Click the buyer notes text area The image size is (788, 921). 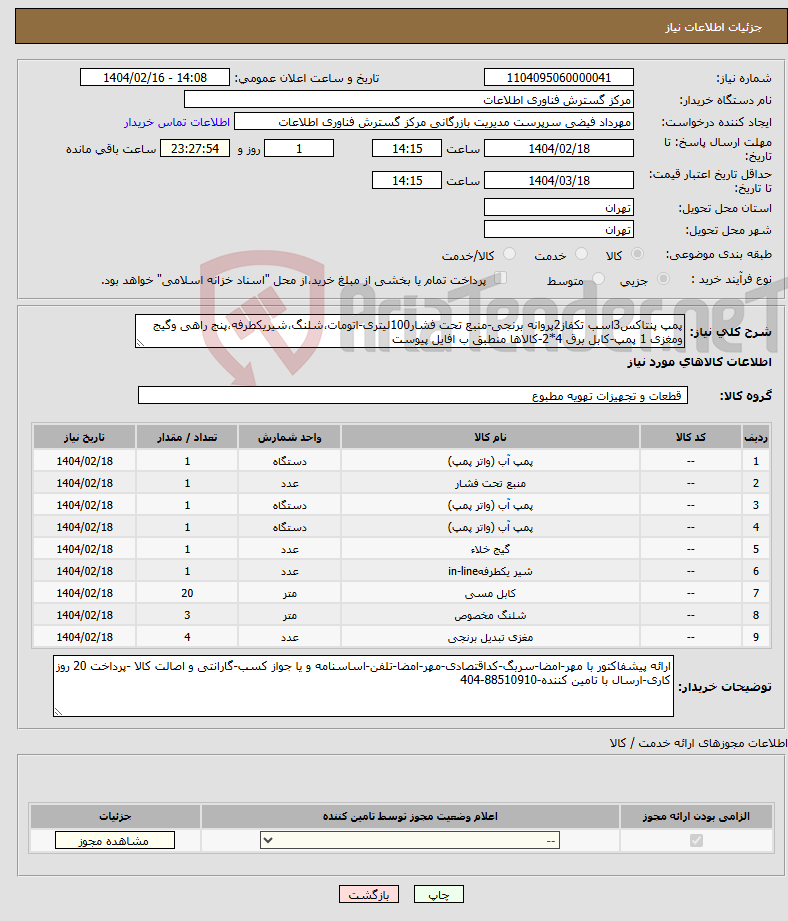363,686
